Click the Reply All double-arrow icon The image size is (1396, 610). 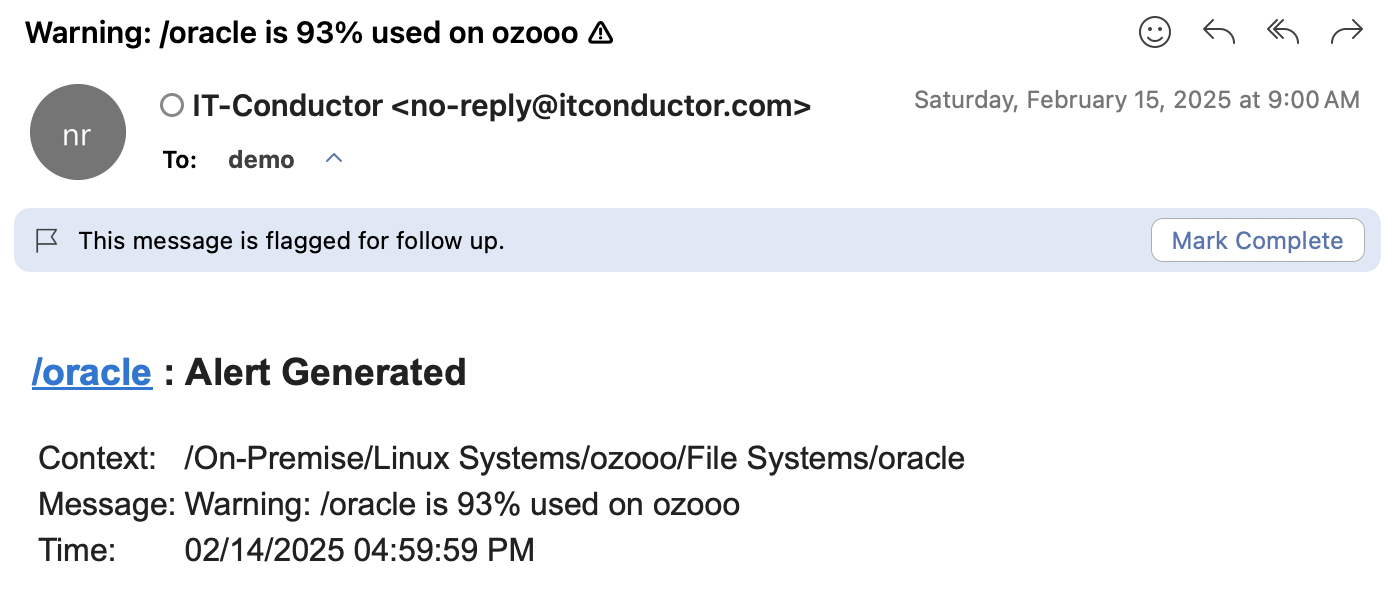tap(1282, 33)
